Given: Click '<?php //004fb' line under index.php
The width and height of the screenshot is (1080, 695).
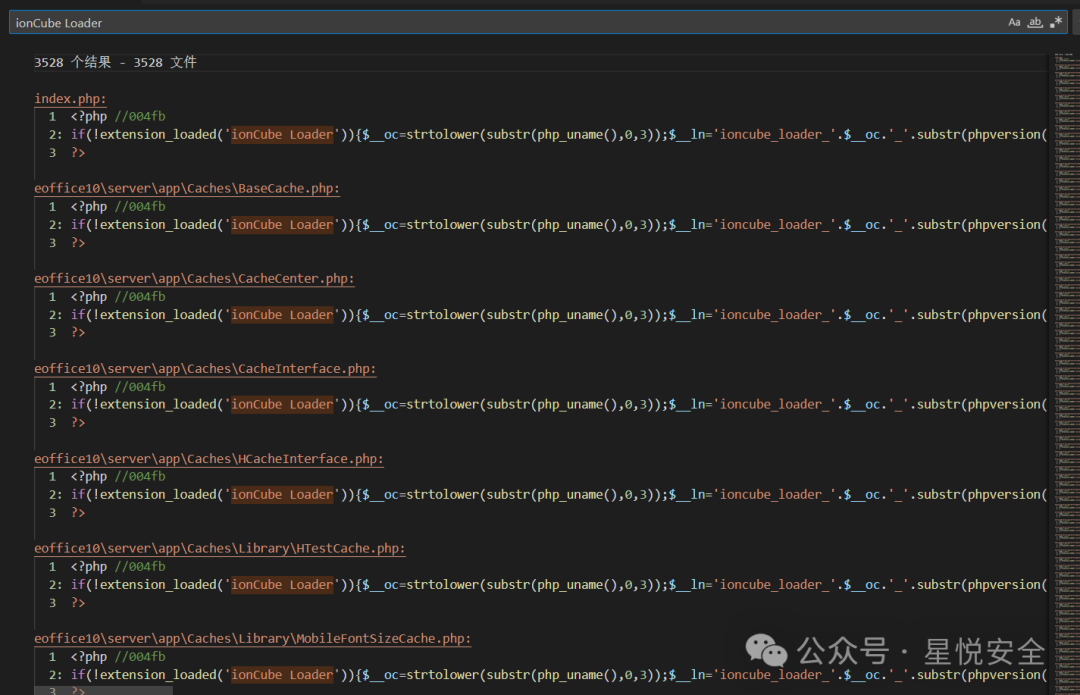Looking at the screenshot, I should tap(118, 116).
